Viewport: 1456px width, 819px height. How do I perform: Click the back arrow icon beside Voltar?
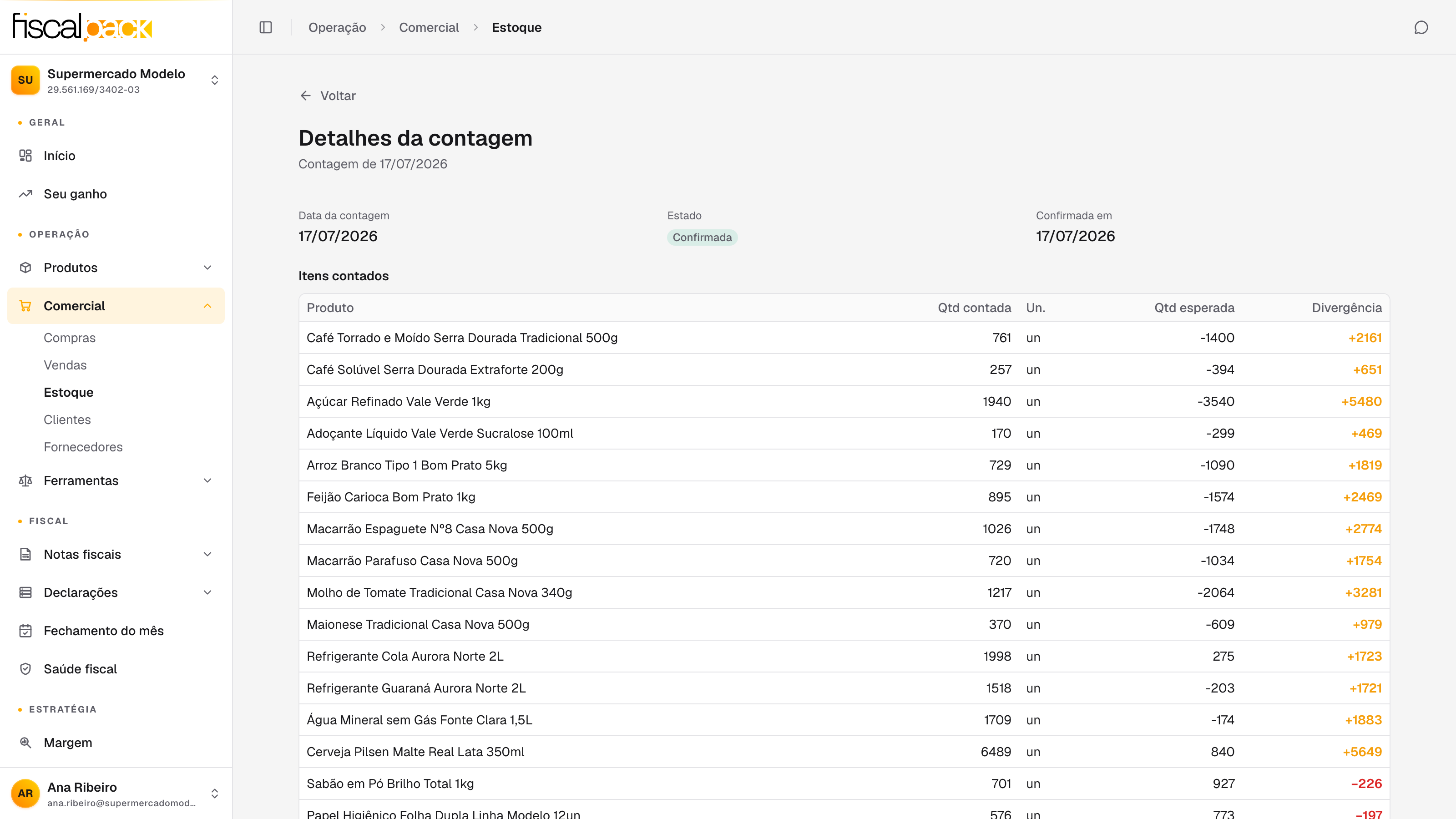(x=306, y=96)
